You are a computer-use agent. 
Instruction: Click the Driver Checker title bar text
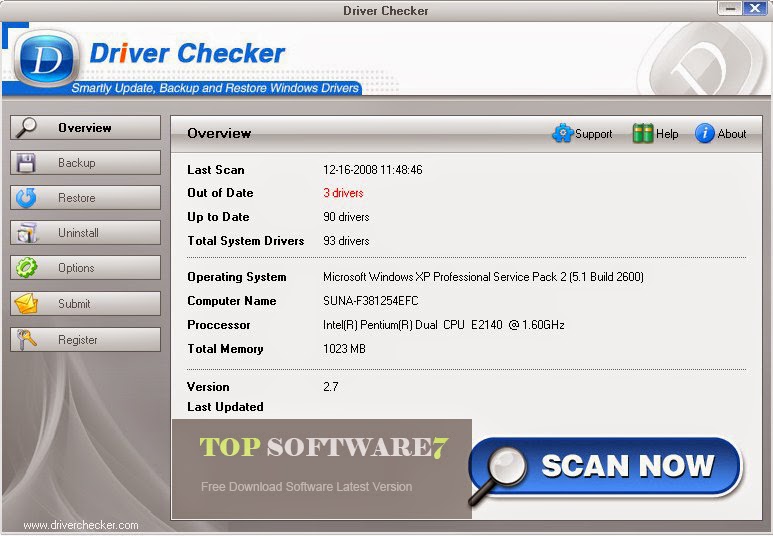pyautogui.click(x=386, y=10)
